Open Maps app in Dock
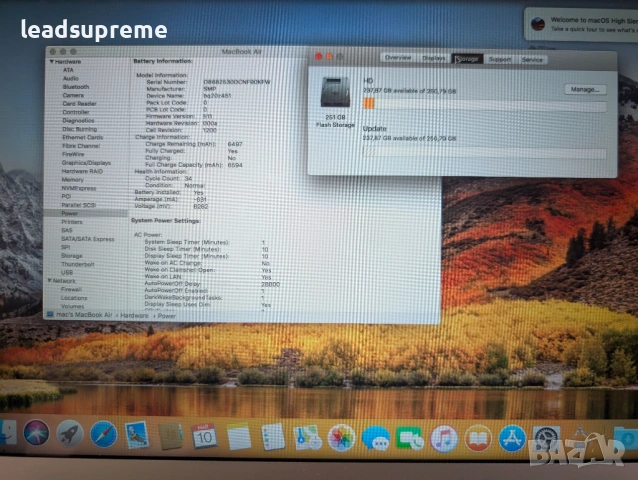638x480 pixels. click(x=307, y=438)
